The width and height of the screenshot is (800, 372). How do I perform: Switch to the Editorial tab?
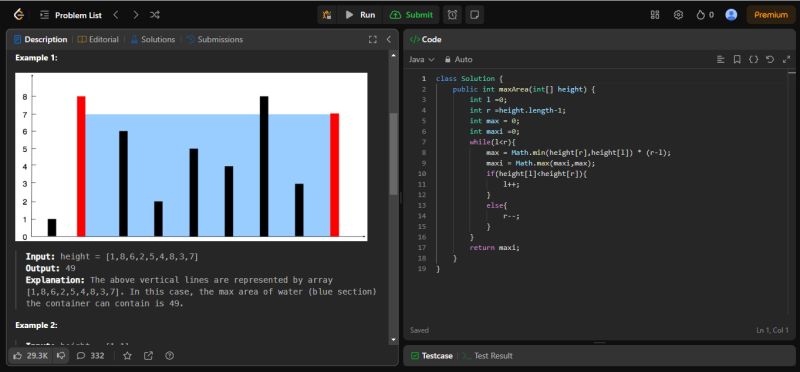tap(98, 39)
